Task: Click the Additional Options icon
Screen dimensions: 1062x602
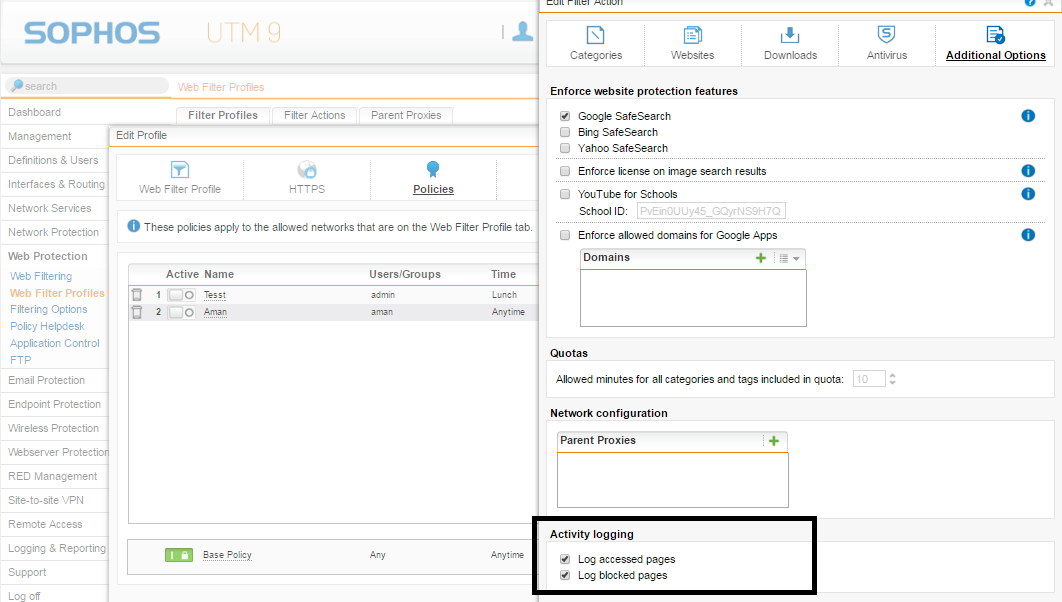Action: click(995, 35)
